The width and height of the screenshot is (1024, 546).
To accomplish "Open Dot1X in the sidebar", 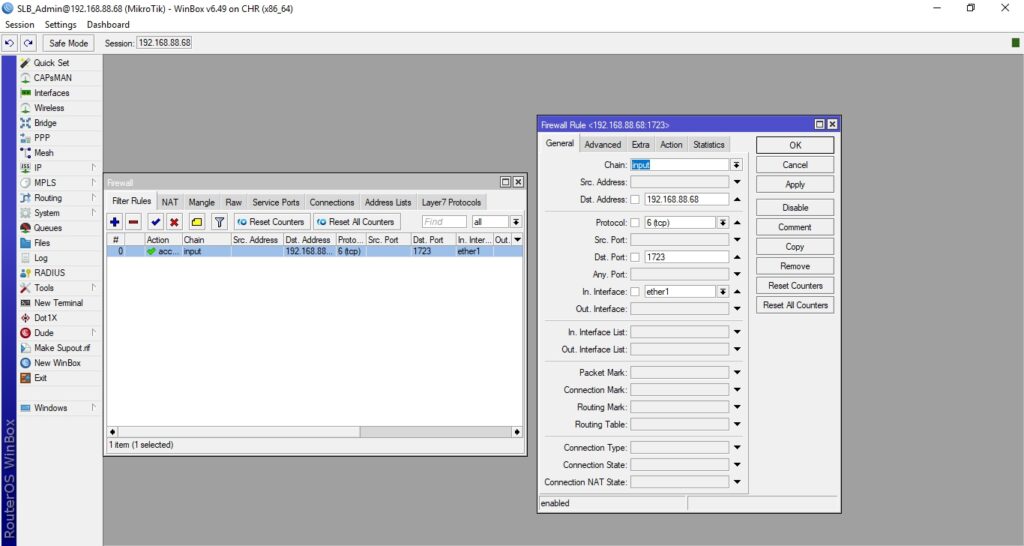I will 45,318.
